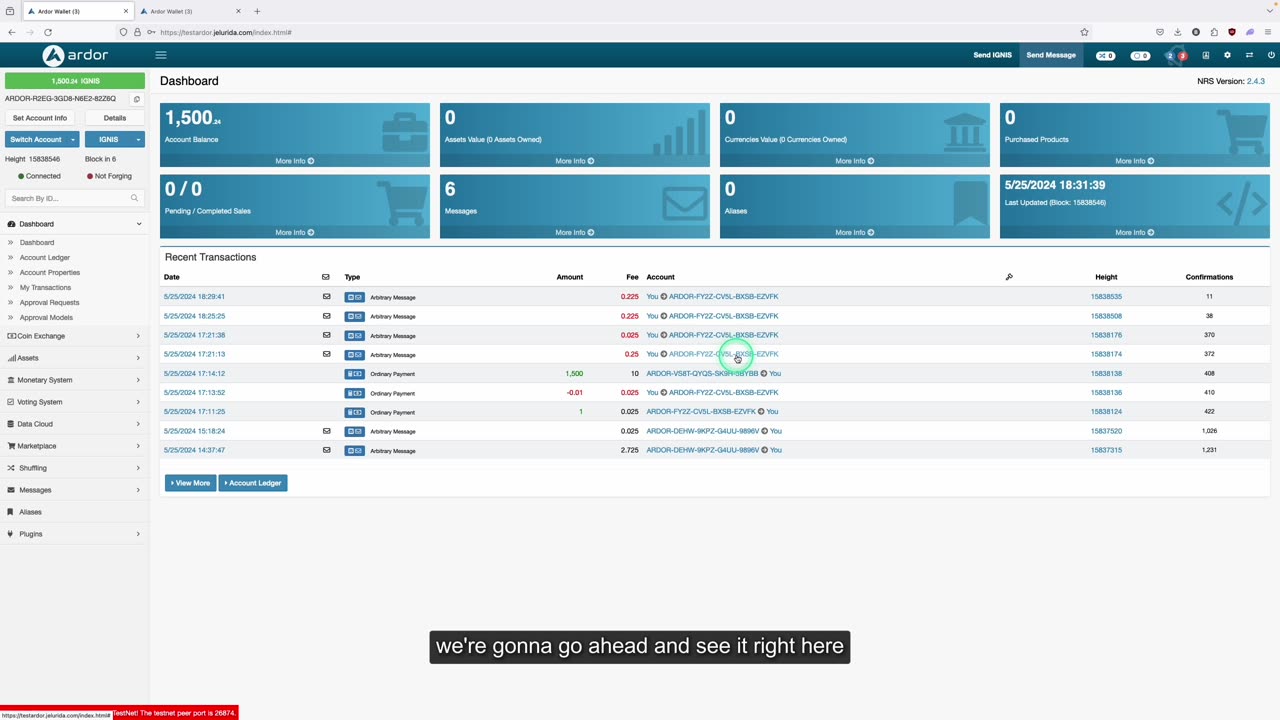Open Switch Account dropdown arrow

73,139
